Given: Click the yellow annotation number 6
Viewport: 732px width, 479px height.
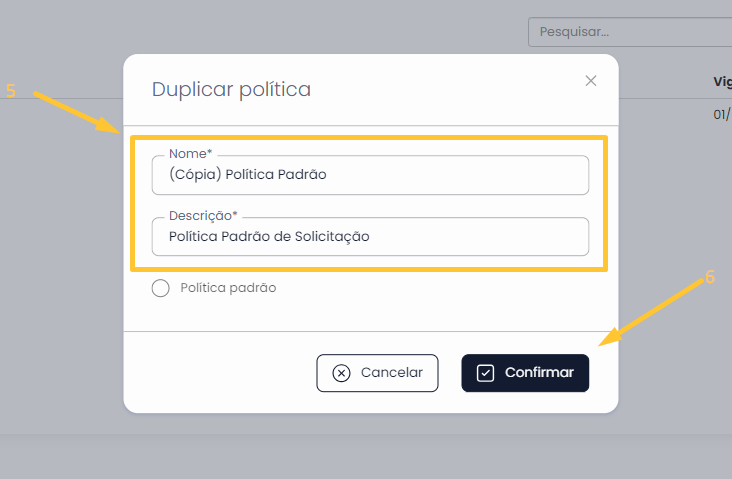Looking at the screenshot, I should coord(710,277).
